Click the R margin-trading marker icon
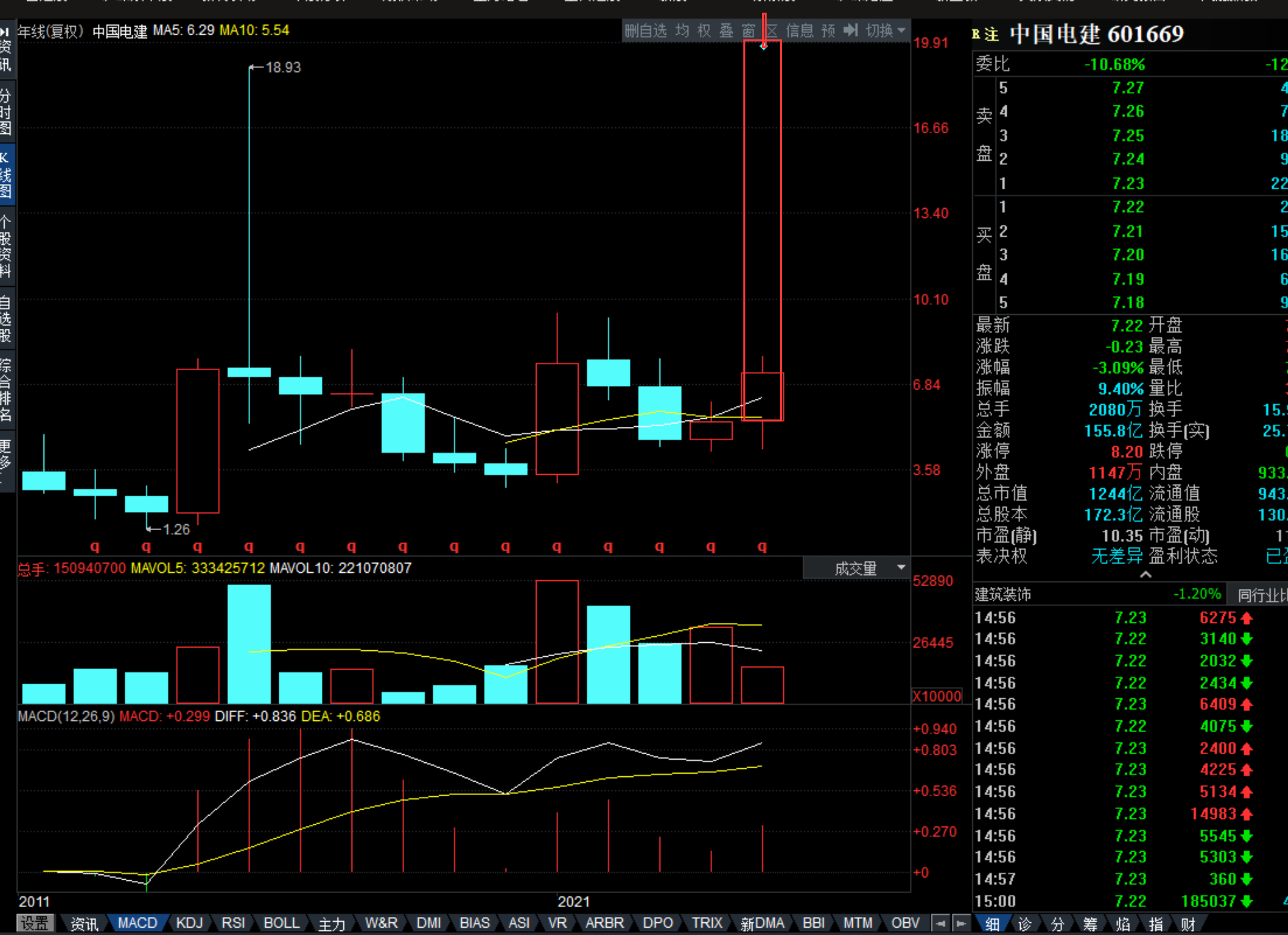This screenshot has height=935, width=1288. (976, 34)
